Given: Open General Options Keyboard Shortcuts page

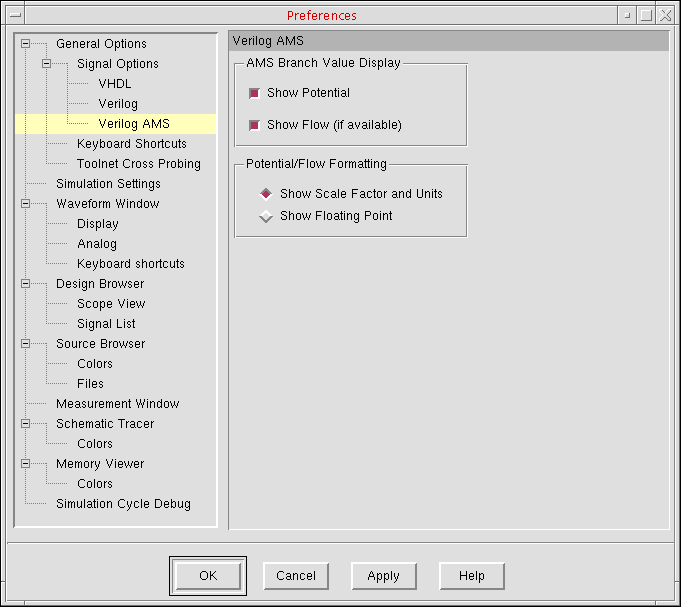Looking at the screenshot, I should tap(132, 144).
